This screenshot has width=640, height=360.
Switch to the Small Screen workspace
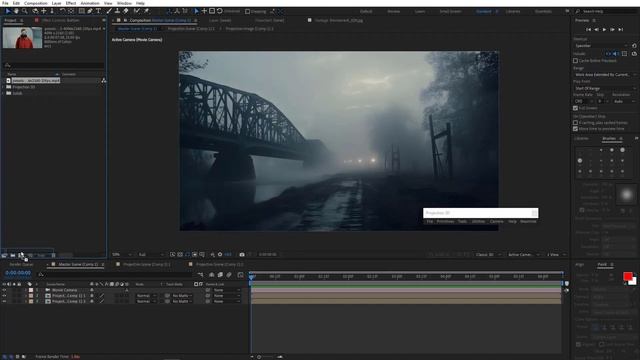pos(450,11)
